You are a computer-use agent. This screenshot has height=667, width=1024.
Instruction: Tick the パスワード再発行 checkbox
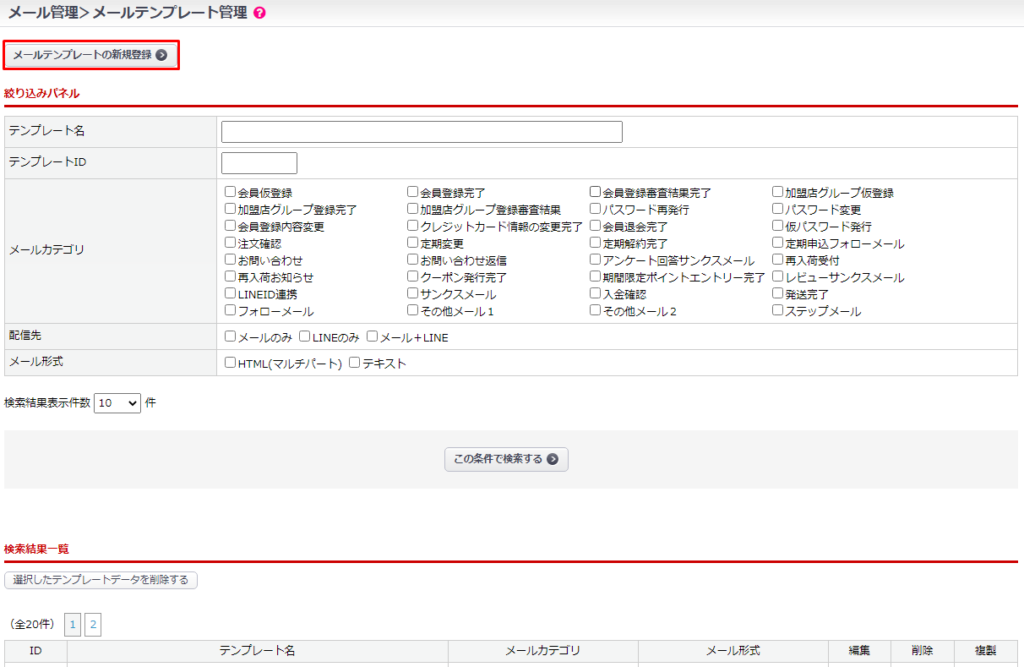coord(595,209)
